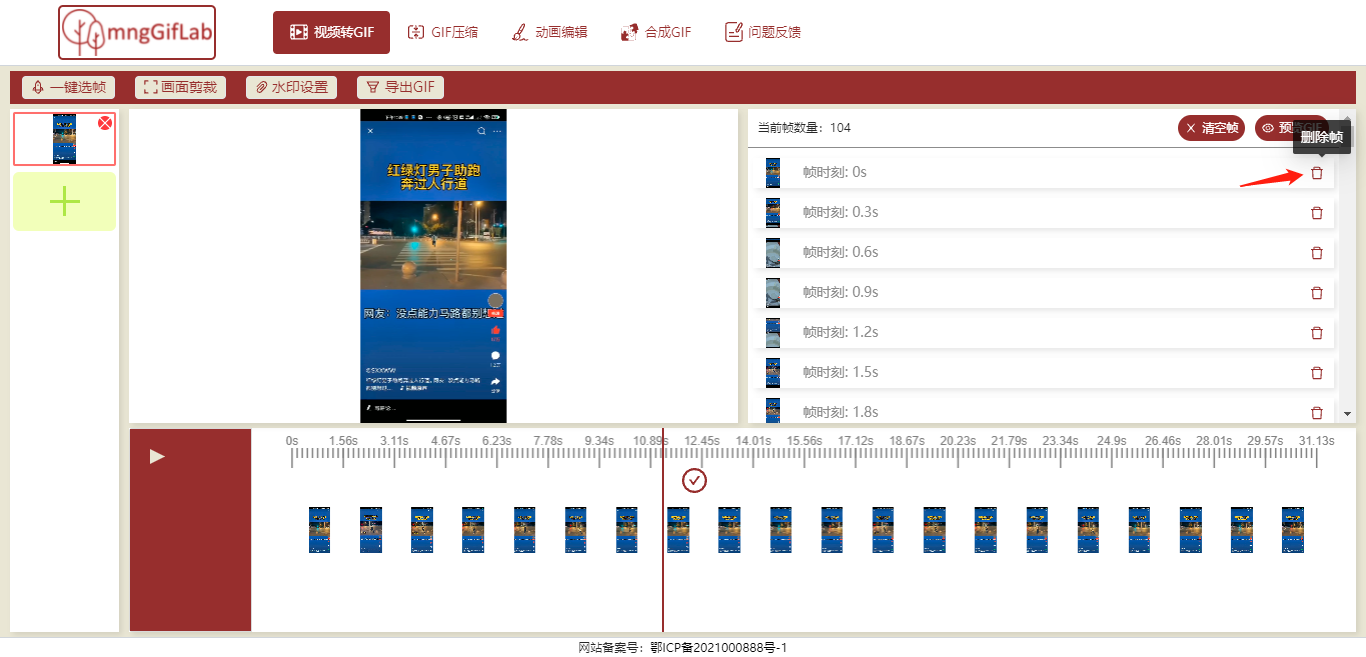Viewport: 1366px width, 657px height.
Task: Select the last timeline thumbnail near 31.13s
Action: coord(1293,530)
